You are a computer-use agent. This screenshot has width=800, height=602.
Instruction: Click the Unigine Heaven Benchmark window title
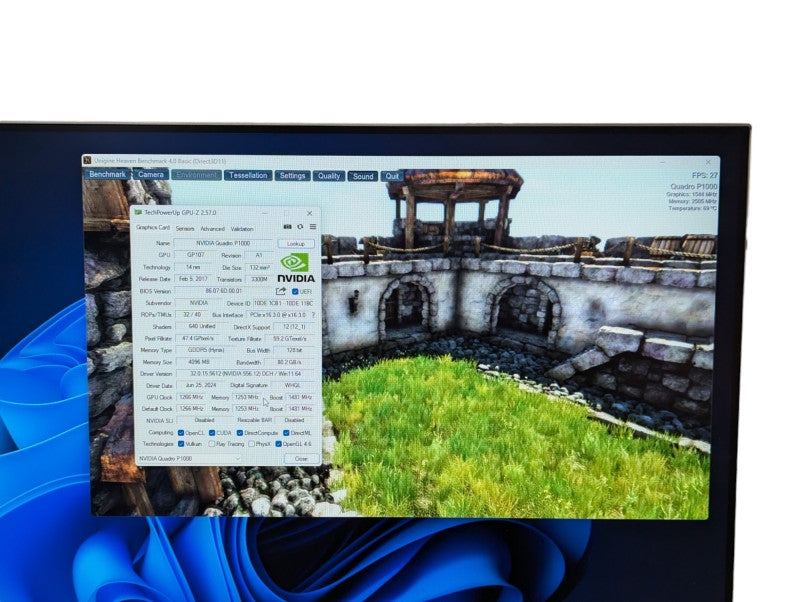[x=160, y=161]
